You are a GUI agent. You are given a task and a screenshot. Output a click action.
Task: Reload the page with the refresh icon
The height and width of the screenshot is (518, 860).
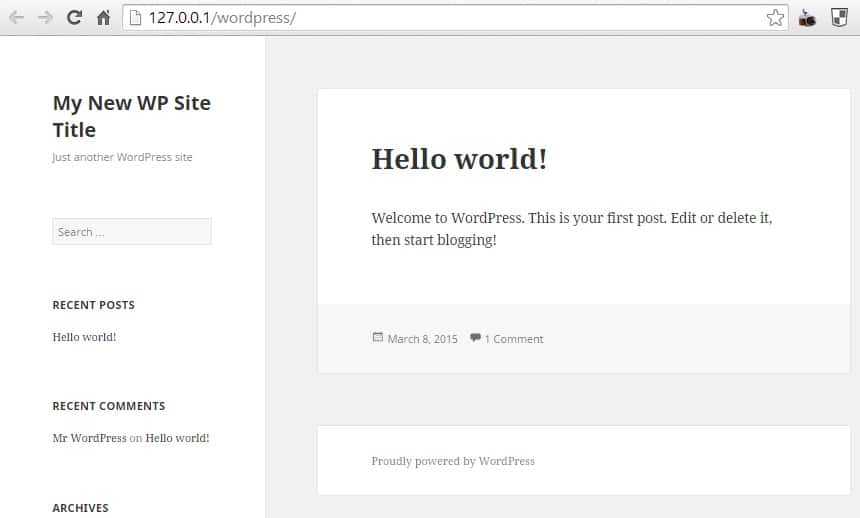point(74,18)
